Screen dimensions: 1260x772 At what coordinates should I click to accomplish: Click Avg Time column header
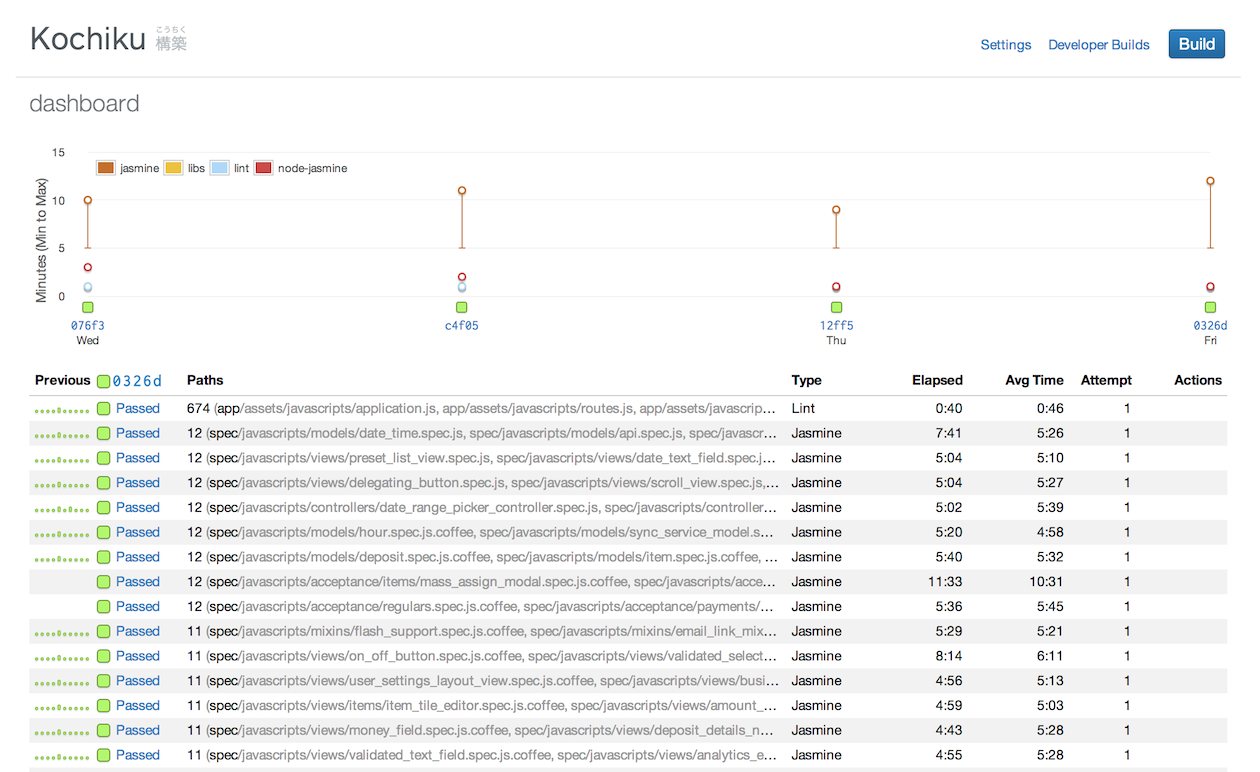[x=1034, y=380]
